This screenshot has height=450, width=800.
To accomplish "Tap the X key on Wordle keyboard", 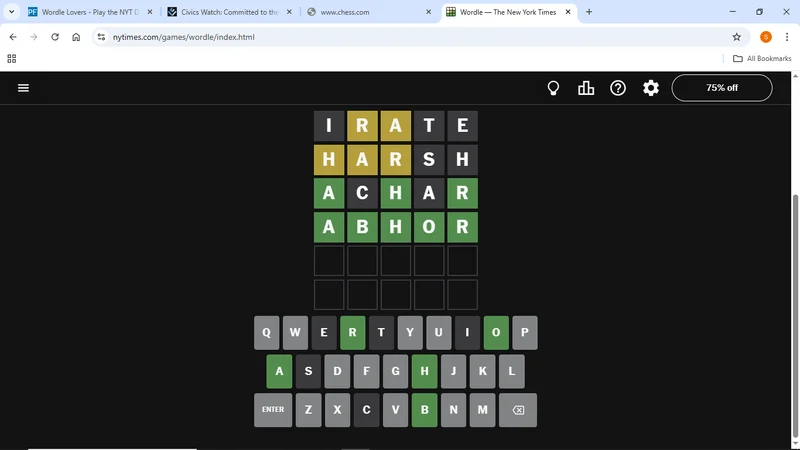I will click(x=337, y=410).
